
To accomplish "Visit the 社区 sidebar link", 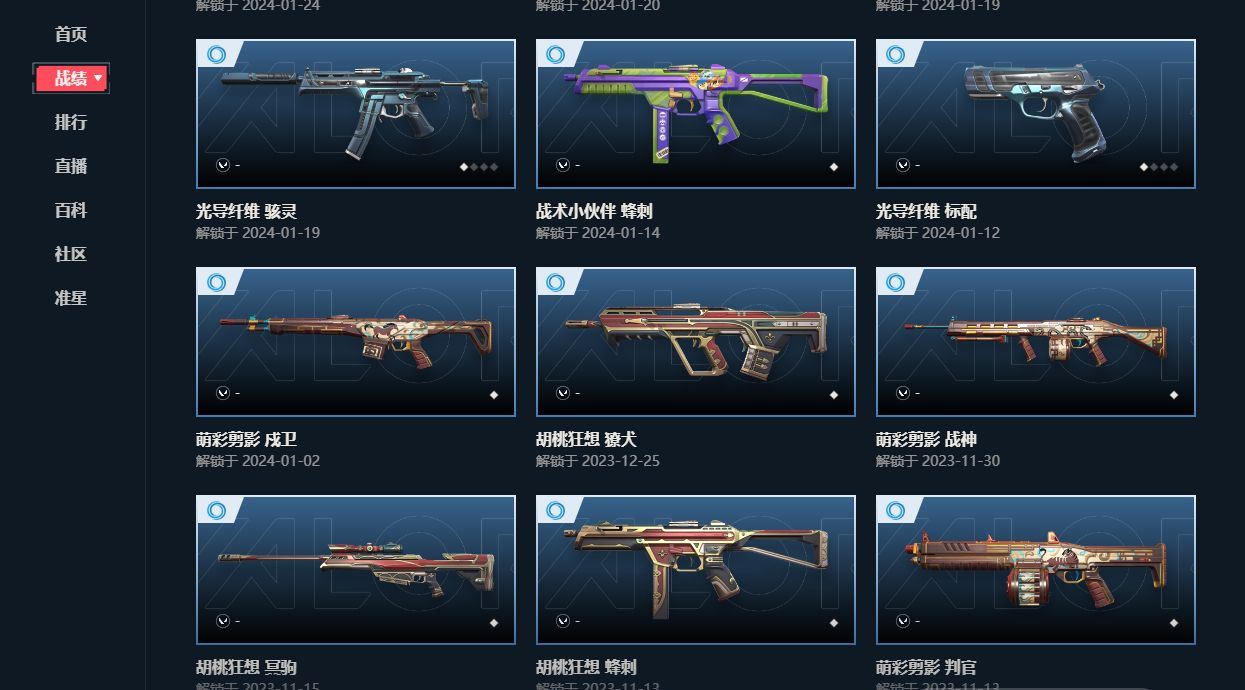I will pos(71,254).
